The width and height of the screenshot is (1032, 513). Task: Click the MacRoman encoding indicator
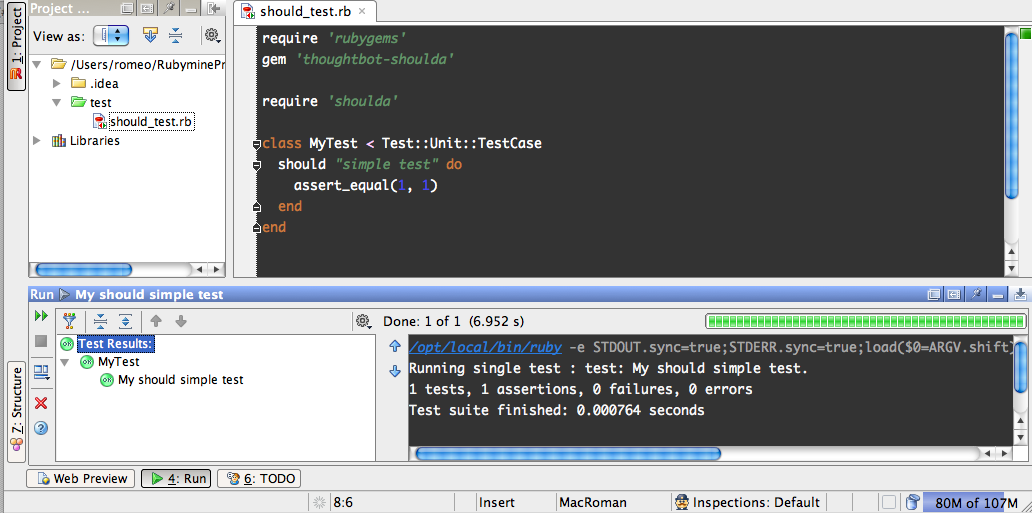click(593, 502)
